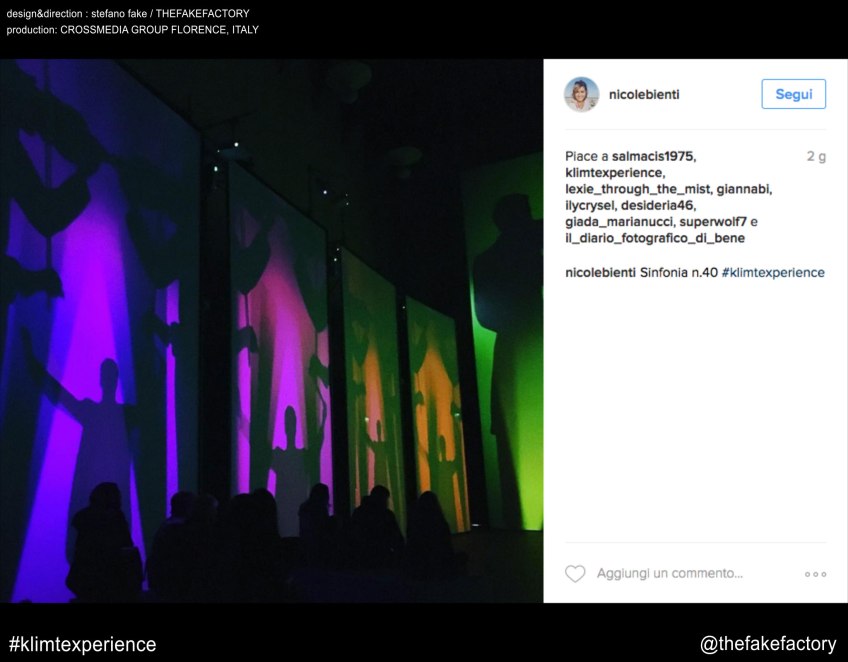Screen dimensions: 848x662
Task: Click nicolebienti name in the caption
Action: coord(600,273)
